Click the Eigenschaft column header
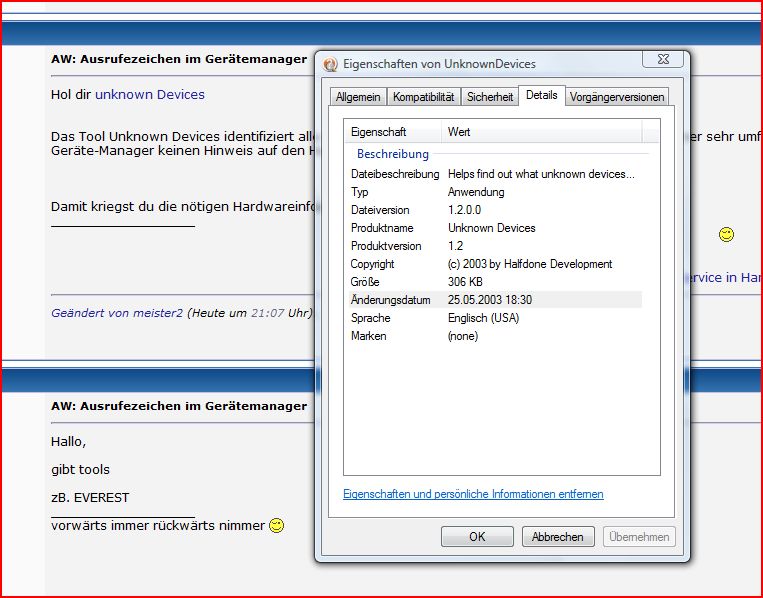The image size is (763, 598). (x=393, y=132)
